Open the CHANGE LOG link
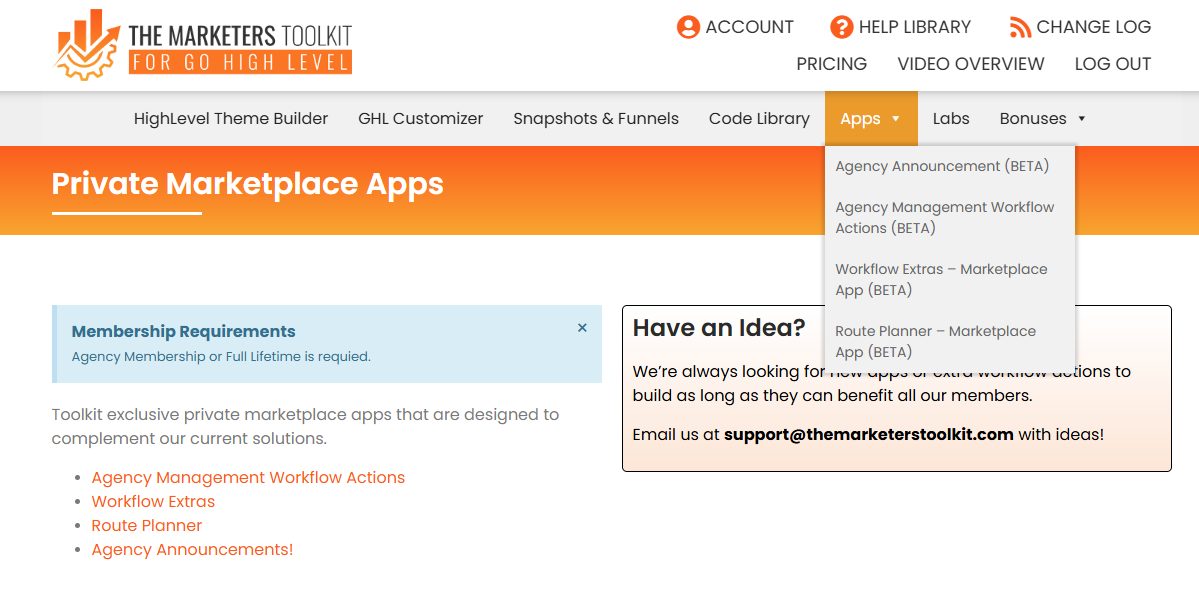The height and width of the screenshot is (616, 1199). (1093, 28)
